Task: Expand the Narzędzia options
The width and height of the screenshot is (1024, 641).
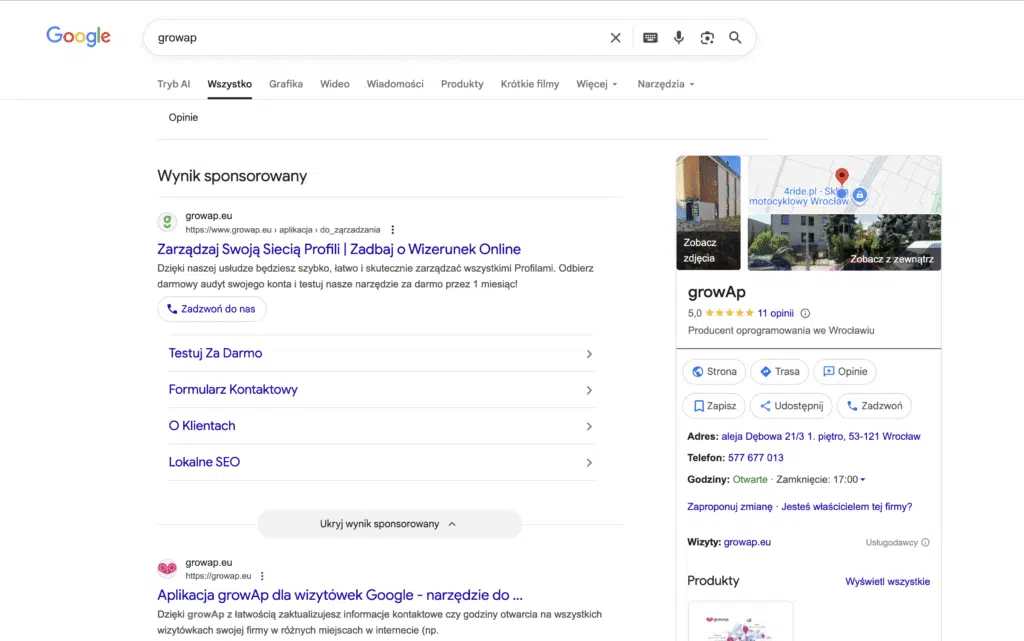Action: click(664, 84)
